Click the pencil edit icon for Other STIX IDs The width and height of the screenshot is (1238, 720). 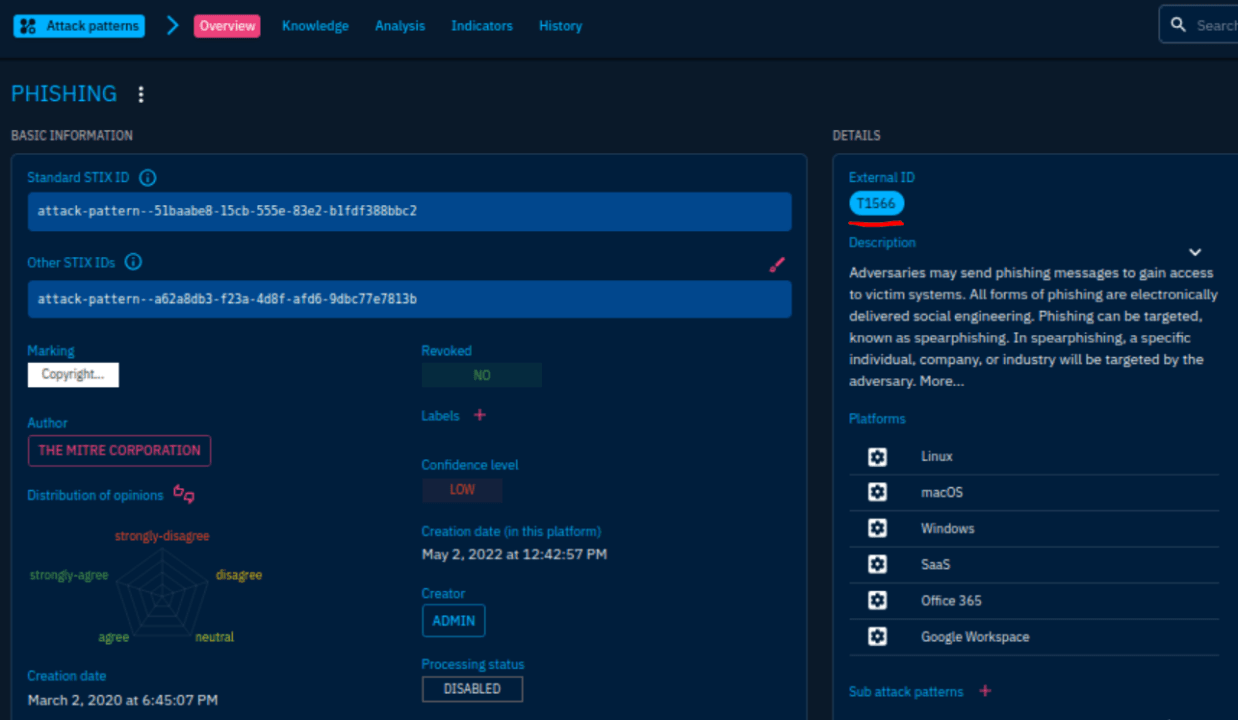pyautogui.click(x=777, y=264)
